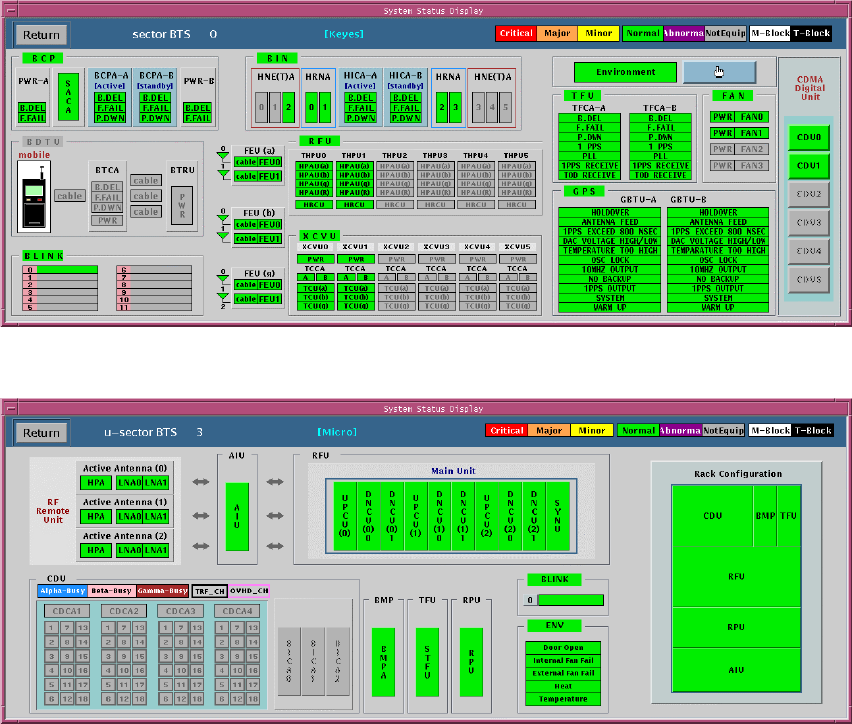Click the Gamma-Busy legend label
Image resolution: width=852 pixels, height=724 pixels.
pyautogui.click(x=162, y=591)
